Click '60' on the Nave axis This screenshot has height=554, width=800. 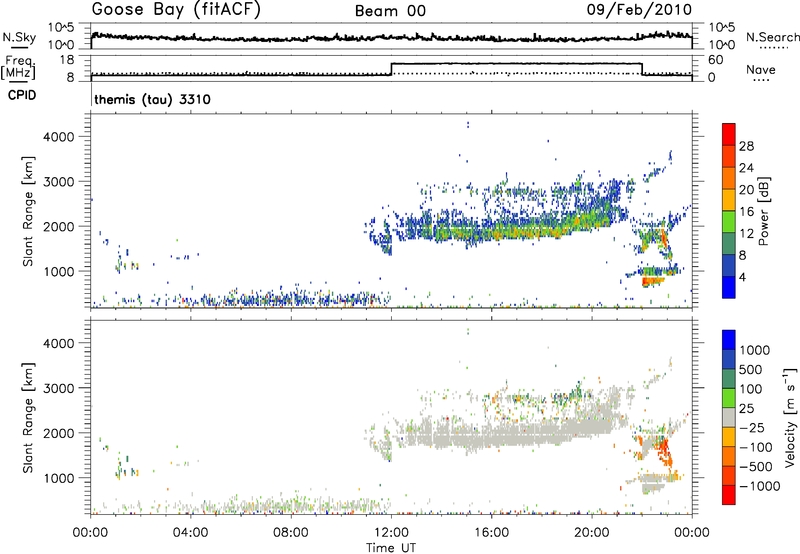tap(716, 60)
